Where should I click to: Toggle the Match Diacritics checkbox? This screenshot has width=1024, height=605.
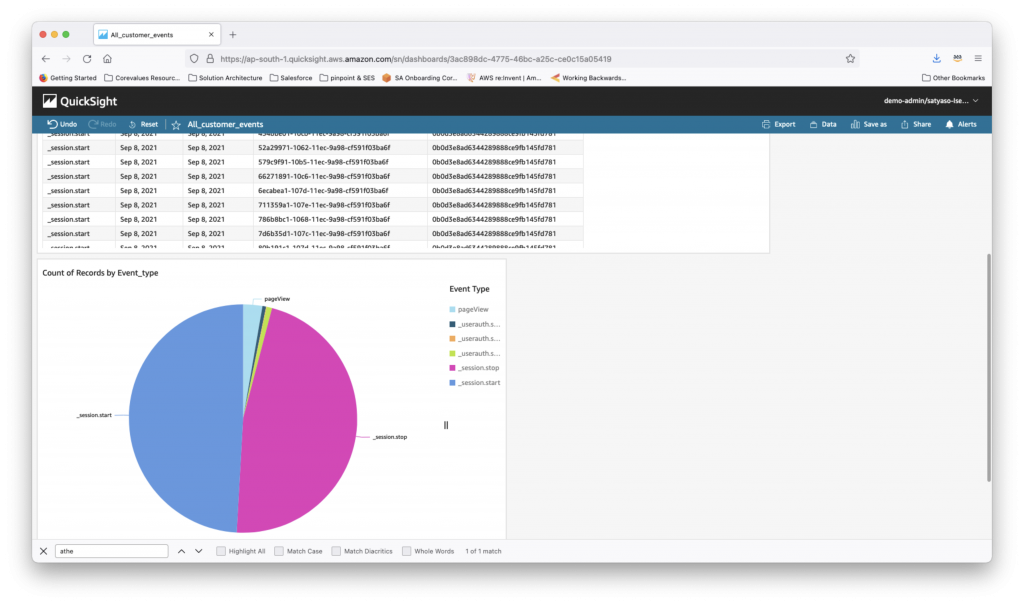(336, 551)
